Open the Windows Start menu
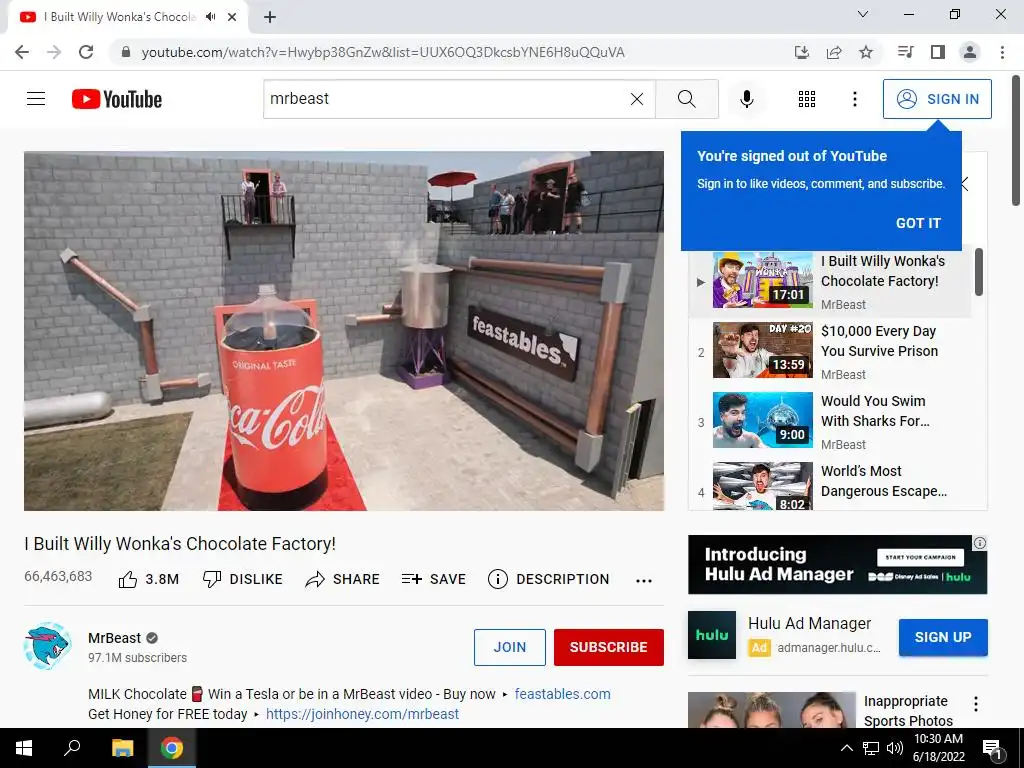 pos(24,748)
